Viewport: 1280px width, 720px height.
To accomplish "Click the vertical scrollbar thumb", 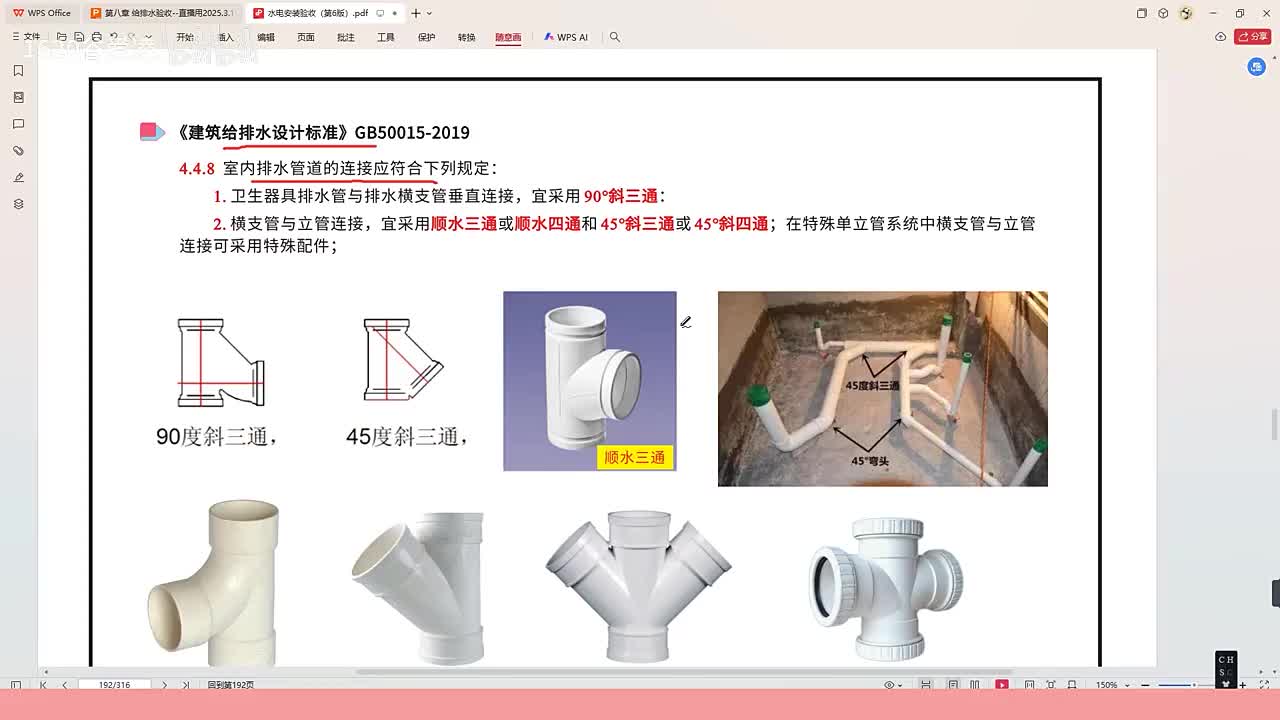I will coord(1274,424).
